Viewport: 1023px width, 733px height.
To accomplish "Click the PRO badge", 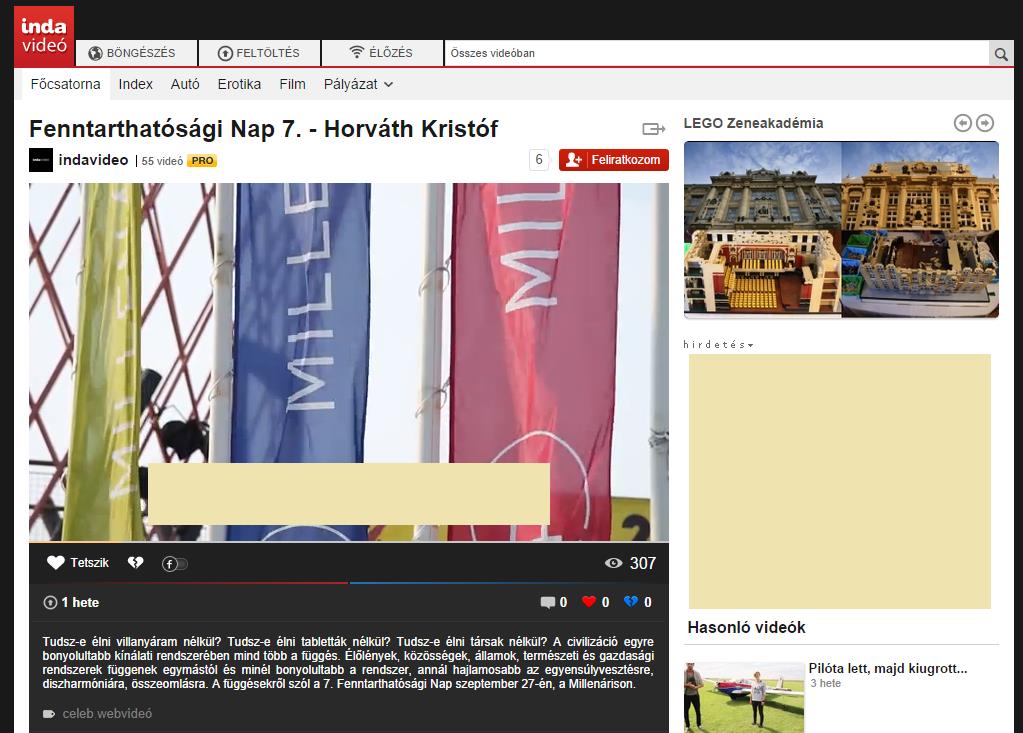I will coord(202,160).
